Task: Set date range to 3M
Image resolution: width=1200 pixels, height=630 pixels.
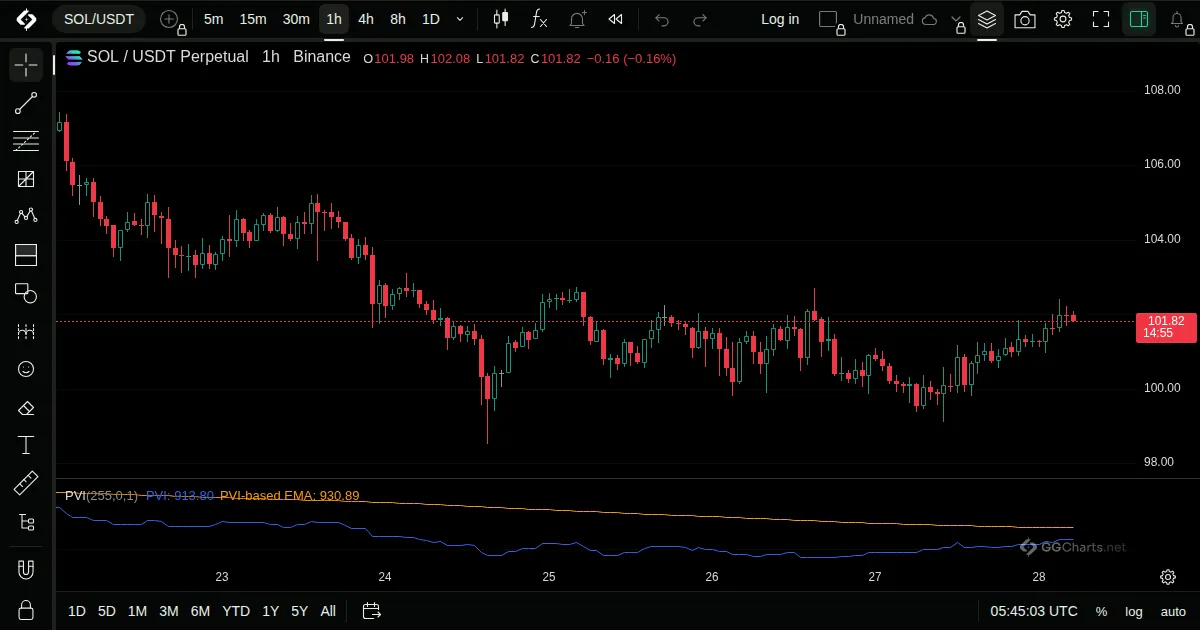Action: click(x=169, y=611)
